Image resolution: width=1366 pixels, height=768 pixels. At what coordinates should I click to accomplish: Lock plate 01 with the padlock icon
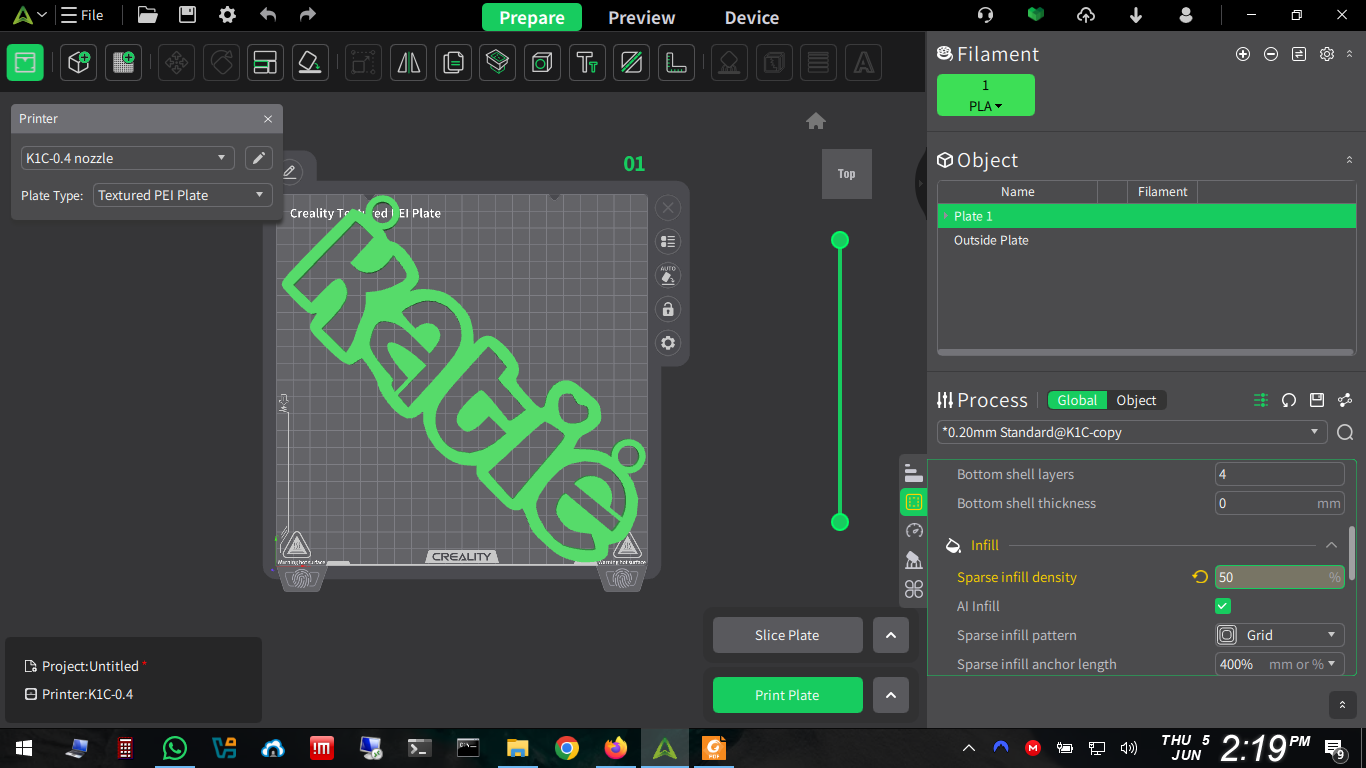click(x=668, y=309)
